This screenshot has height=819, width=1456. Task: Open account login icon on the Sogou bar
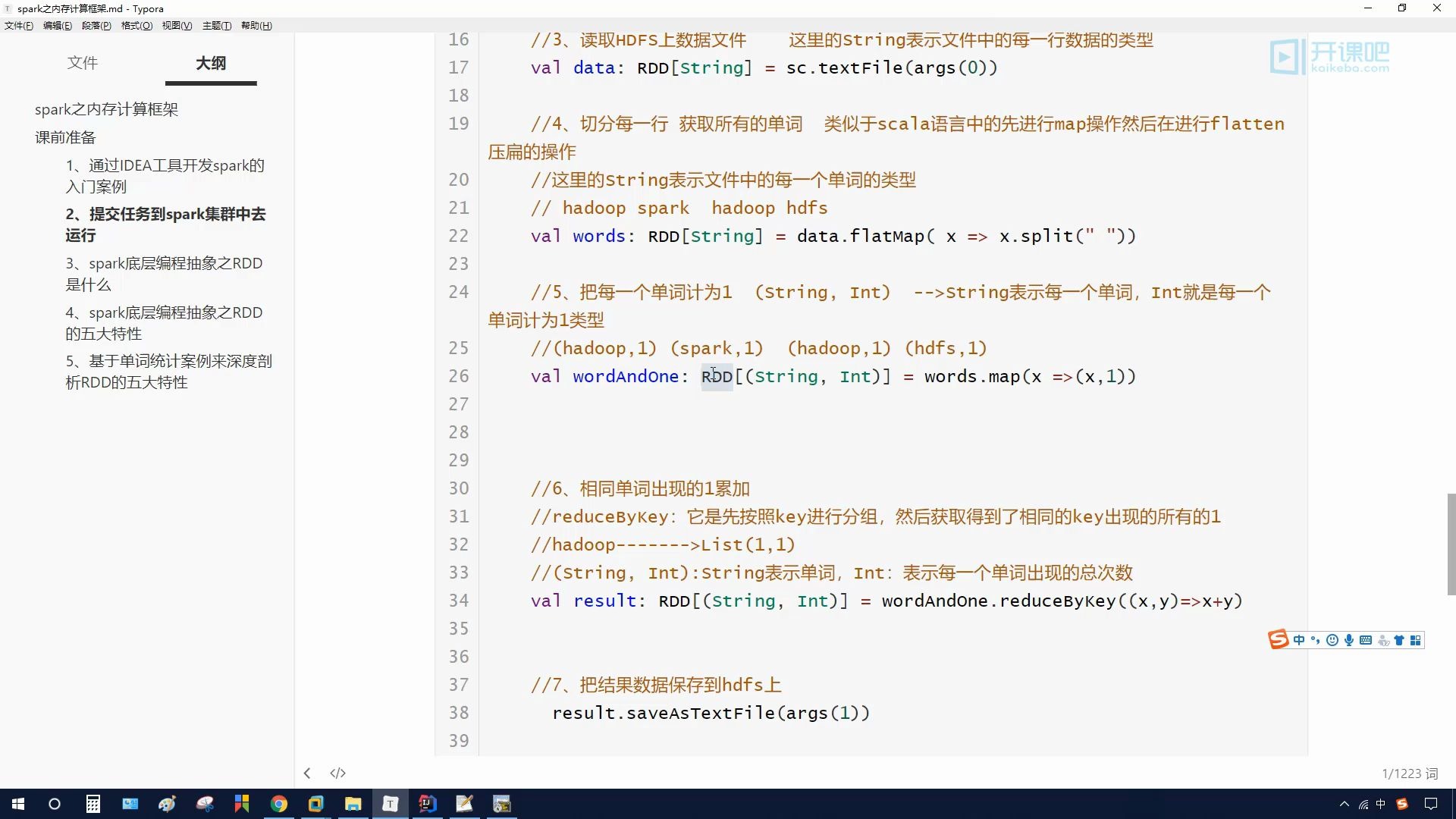coord(1382,640)
